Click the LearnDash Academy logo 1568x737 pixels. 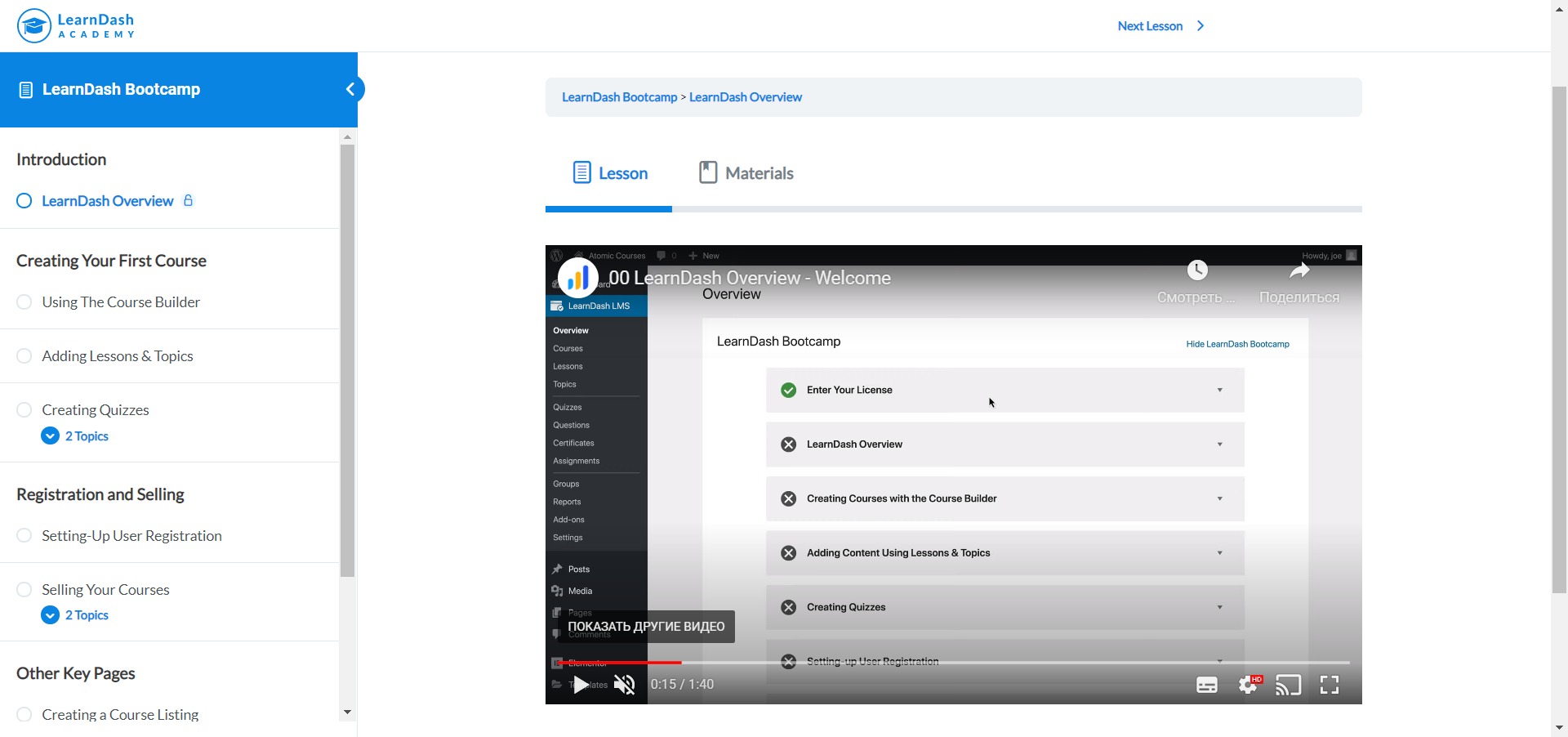[x=76, y=26]
